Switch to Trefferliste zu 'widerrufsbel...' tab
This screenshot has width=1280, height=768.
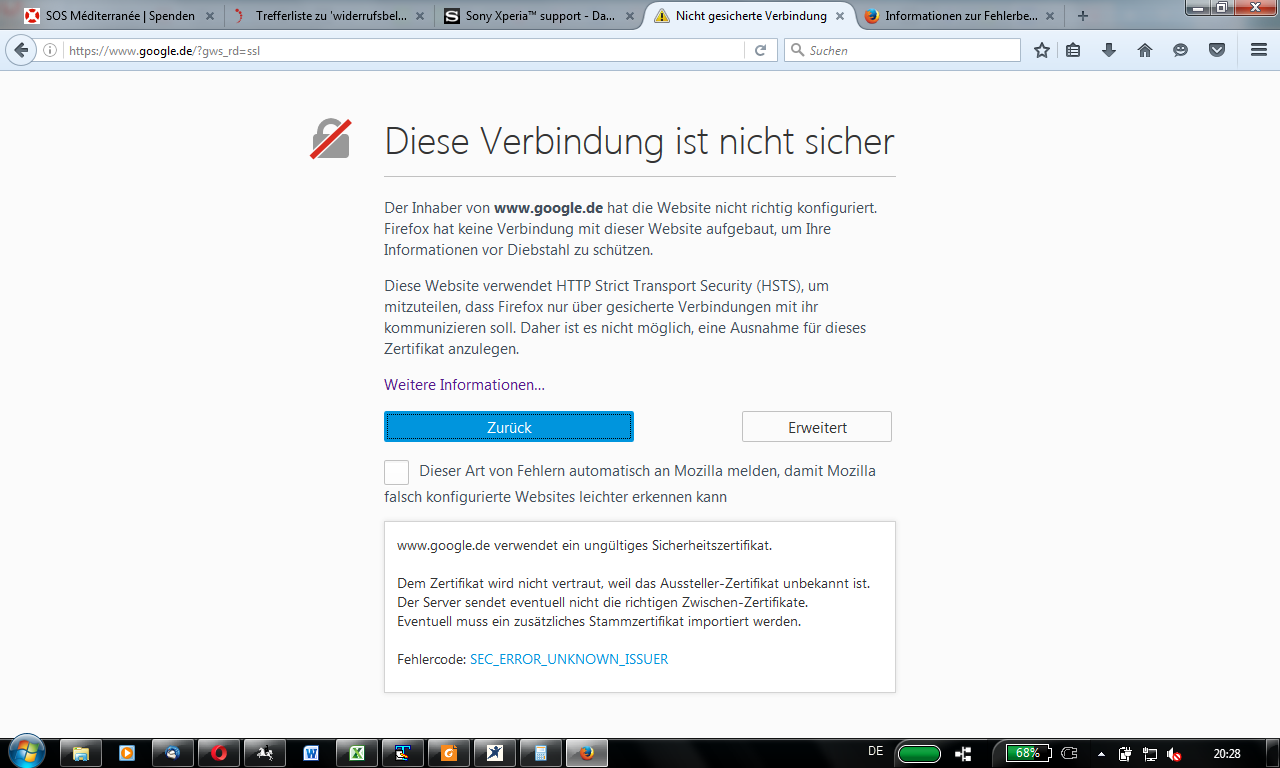[x=329, y=16]
